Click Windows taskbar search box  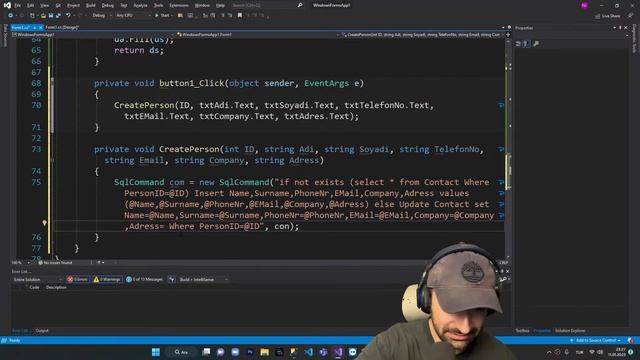(x=181, y=352)
